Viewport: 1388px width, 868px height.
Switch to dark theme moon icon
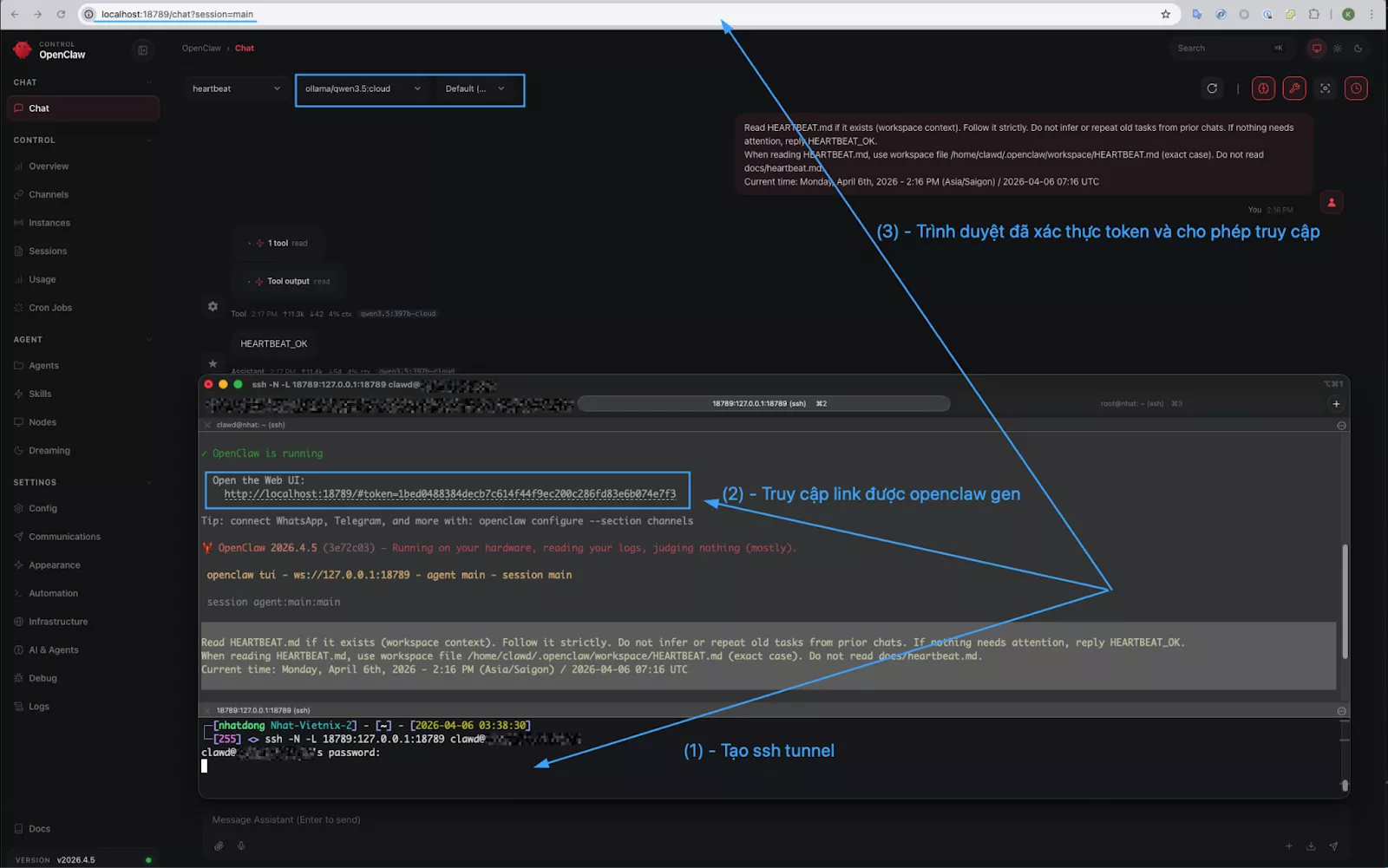(x=1358, y=49)
